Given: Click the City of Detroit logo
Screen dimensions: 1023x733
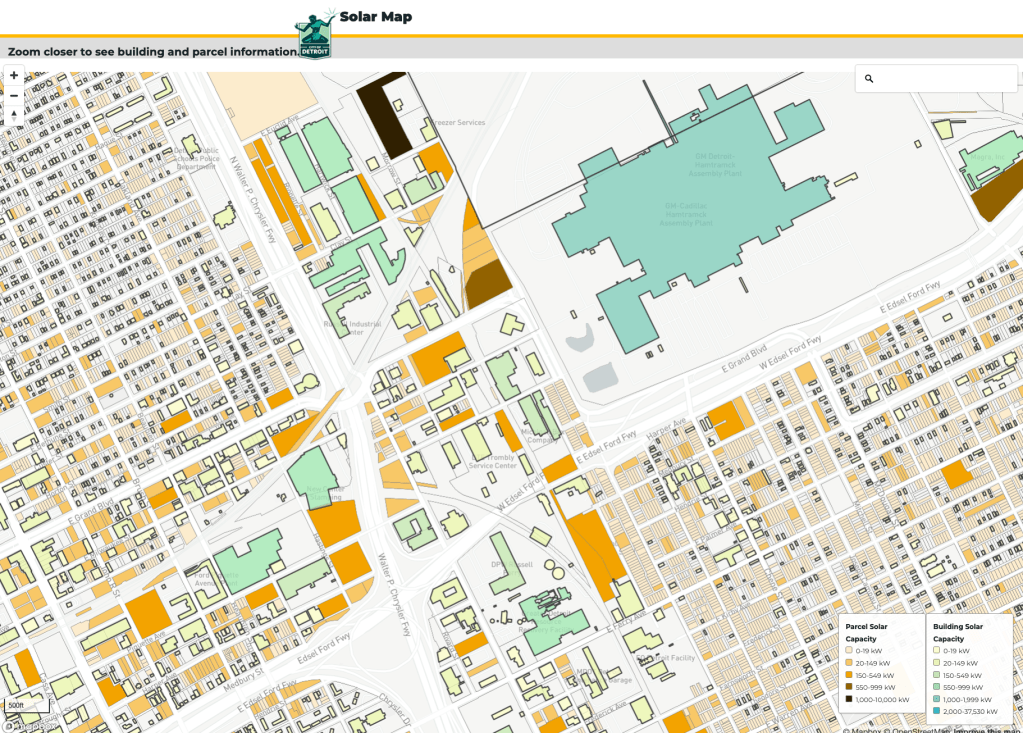Looking at the screenshot, I should tap(313, 38).
